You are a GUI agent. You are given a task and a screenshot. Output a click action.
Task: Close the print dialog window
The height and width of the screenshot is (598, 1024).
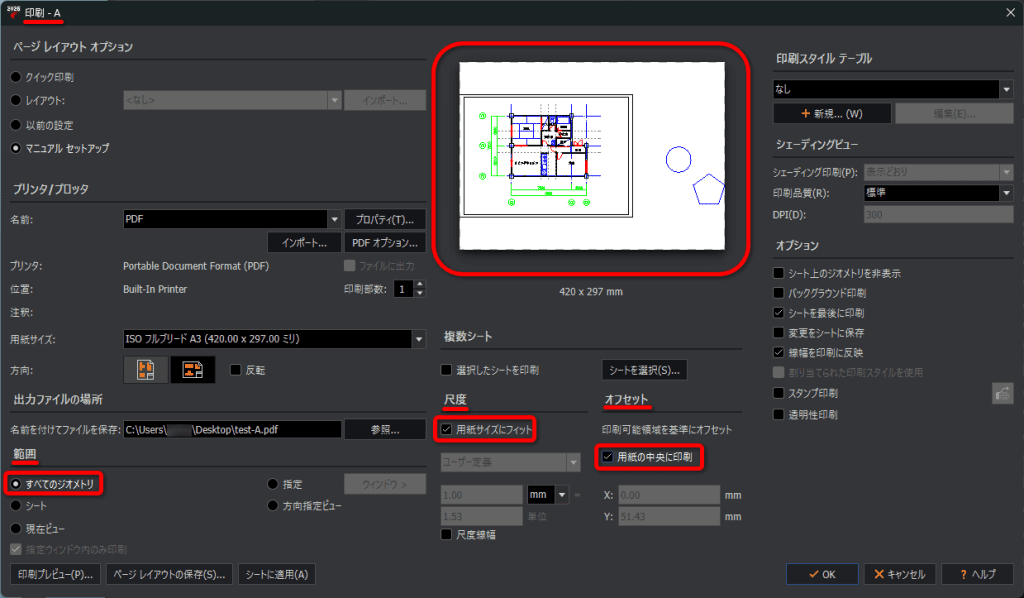click(1010, 12)
